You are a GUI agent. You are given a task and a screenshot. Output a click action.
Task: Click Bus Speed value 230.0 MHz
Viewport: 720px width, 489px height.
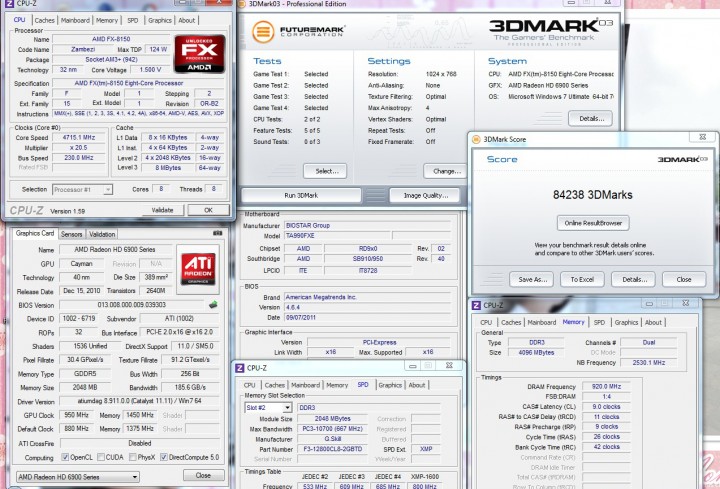pos(79,158)
